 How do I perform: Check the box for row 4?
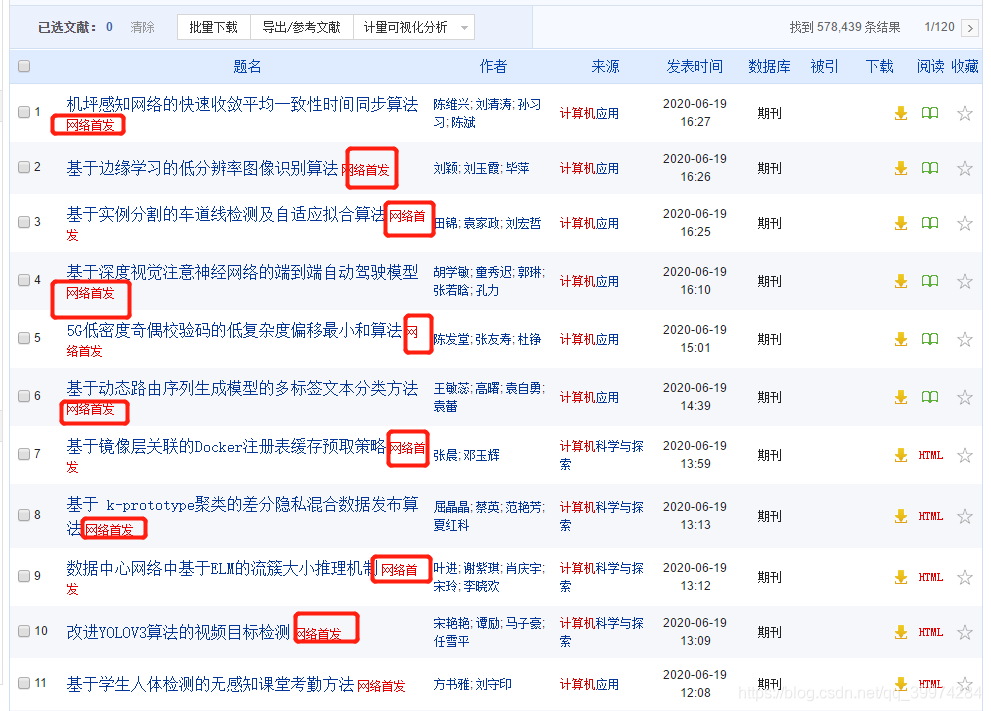click(x=24, y=280)
